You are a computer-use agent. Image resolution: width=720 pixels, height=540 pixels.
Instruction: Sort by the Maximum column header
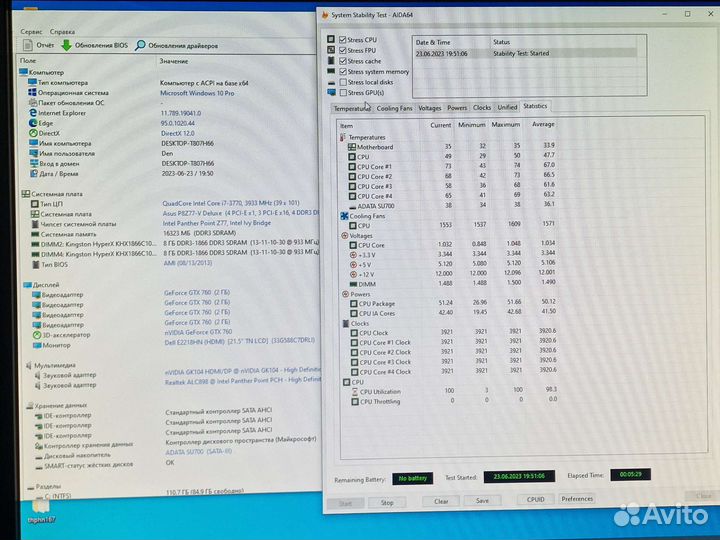pyautogui.click(x=506, y=124)
